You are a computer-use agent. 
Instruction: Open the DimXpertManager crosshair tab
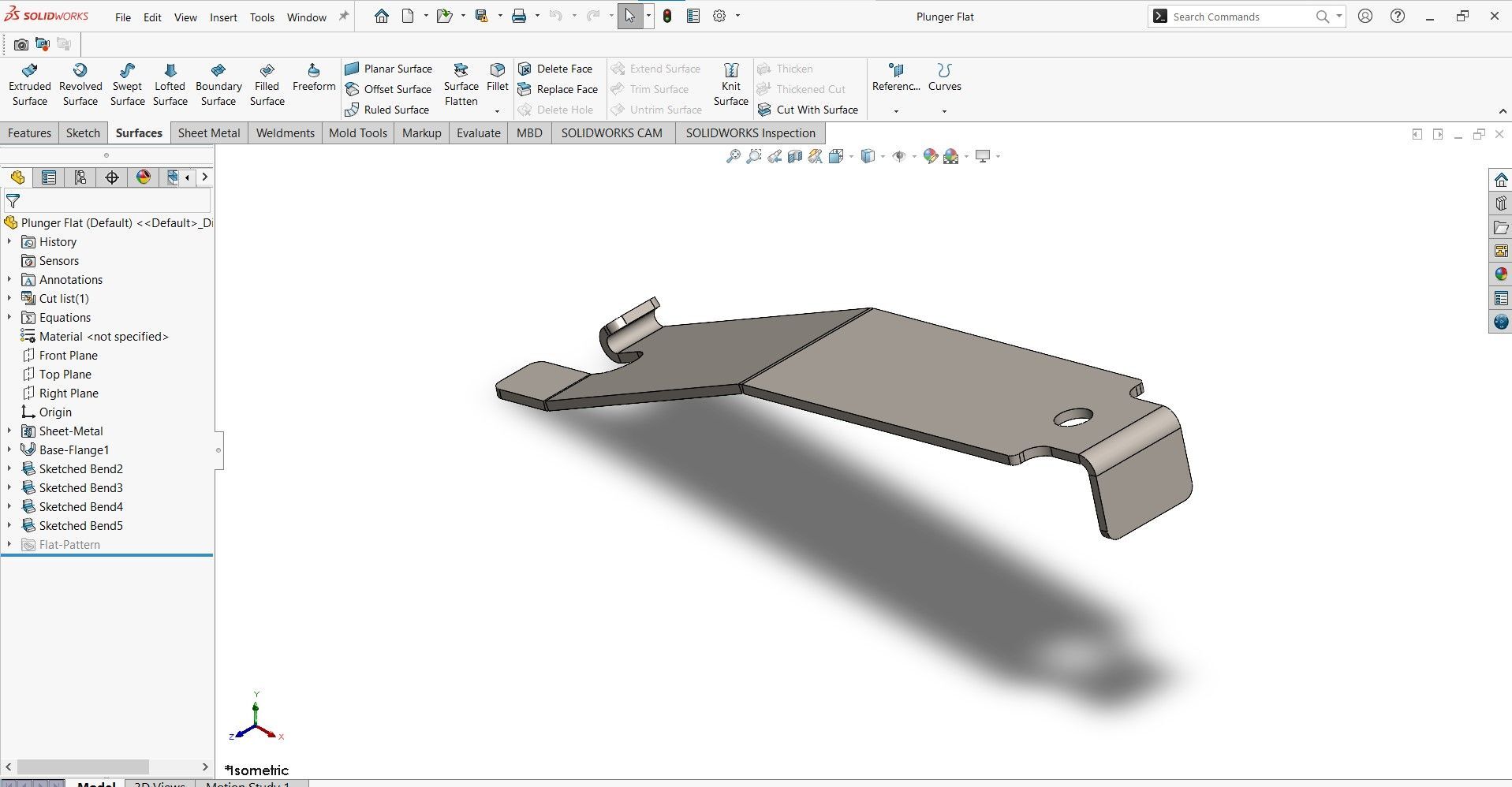[111, 177]
